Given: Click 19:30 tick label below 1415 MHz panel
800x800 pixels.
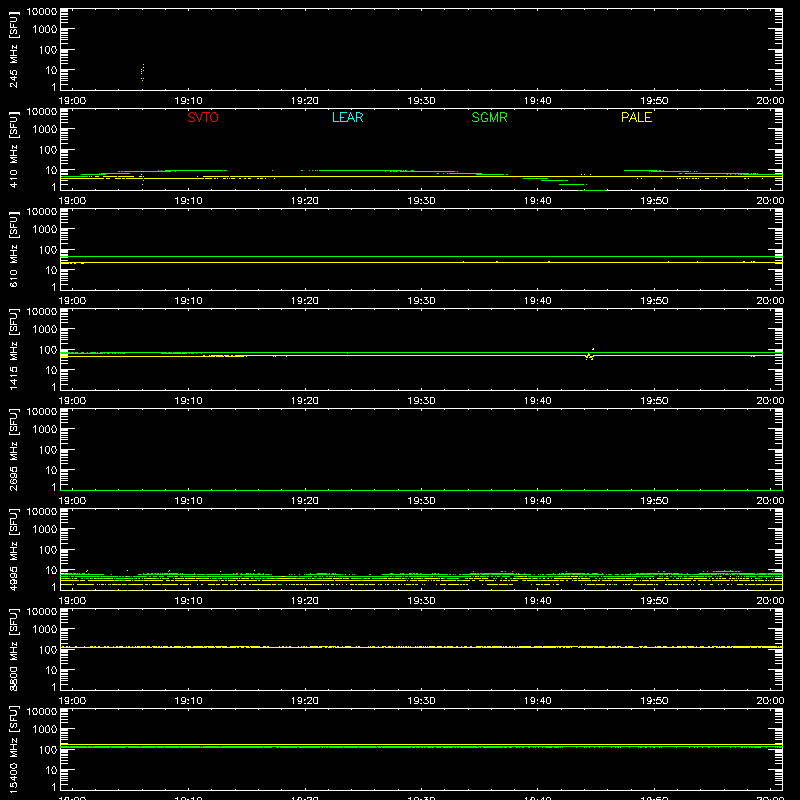Looking at the screenshot, I should [x=421, y=401].
